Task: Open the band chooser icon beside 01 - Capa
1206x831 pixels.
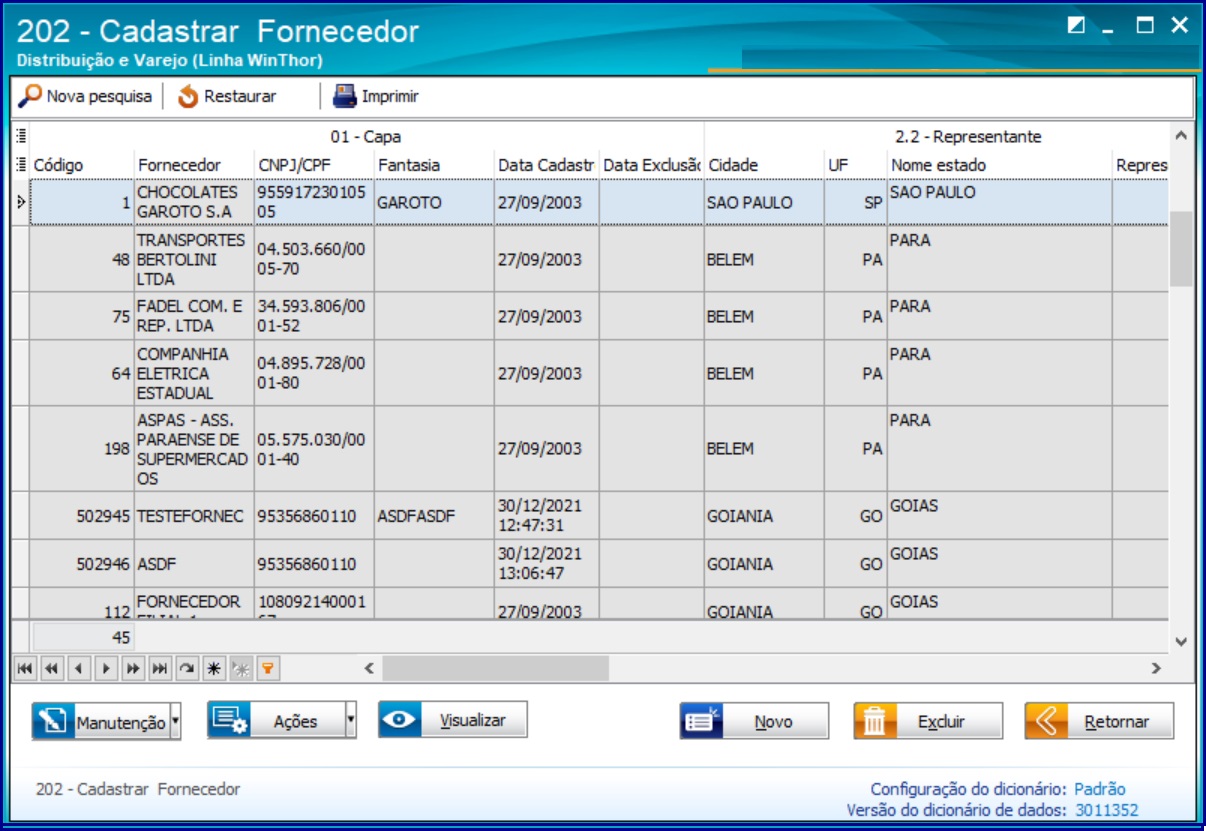Action: (x=21, y=136)
